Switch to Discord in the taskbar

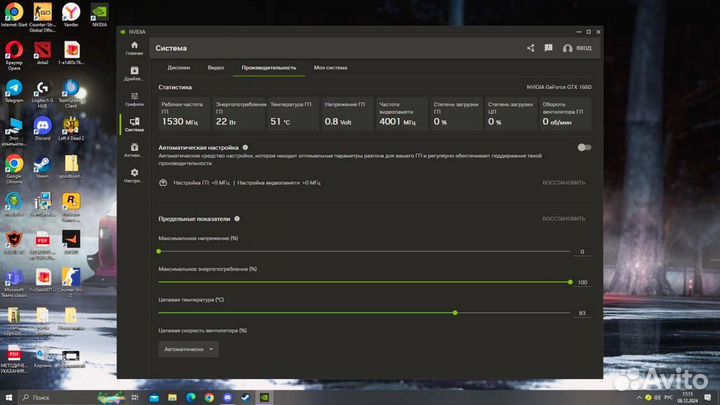227,397
